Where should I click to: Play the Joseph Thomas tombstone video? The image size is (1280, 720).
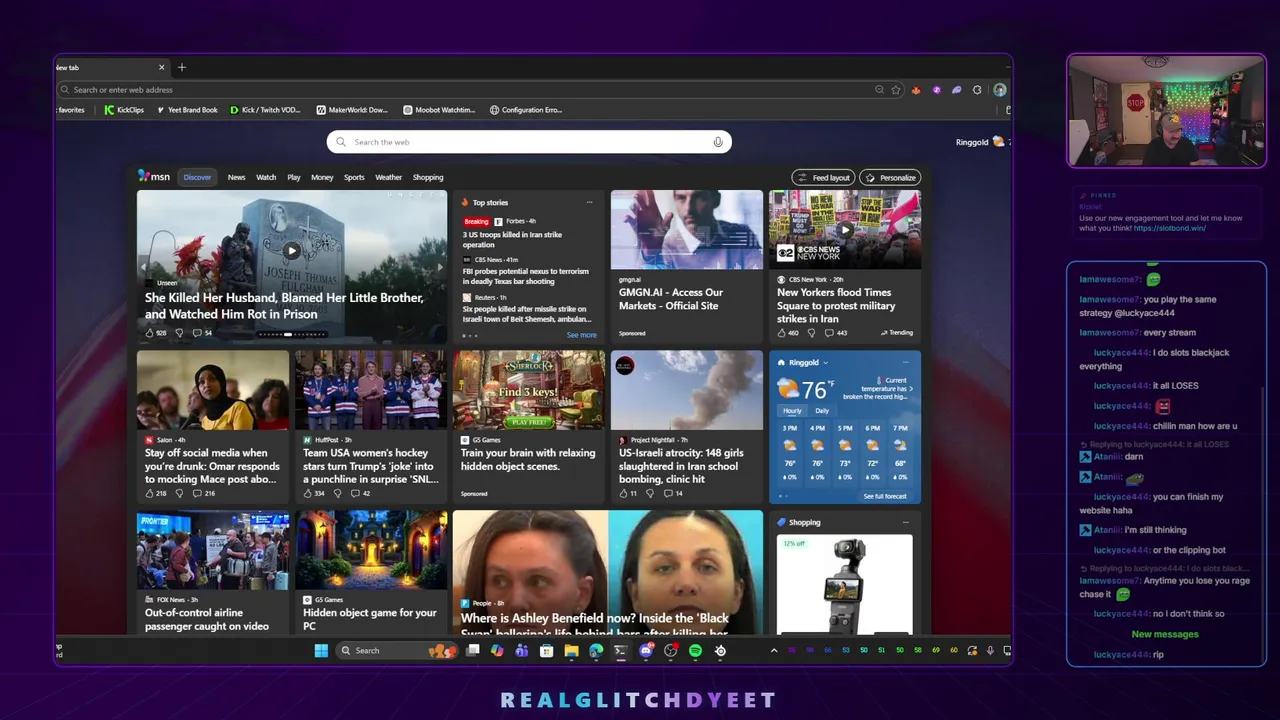tap(291, 251)
